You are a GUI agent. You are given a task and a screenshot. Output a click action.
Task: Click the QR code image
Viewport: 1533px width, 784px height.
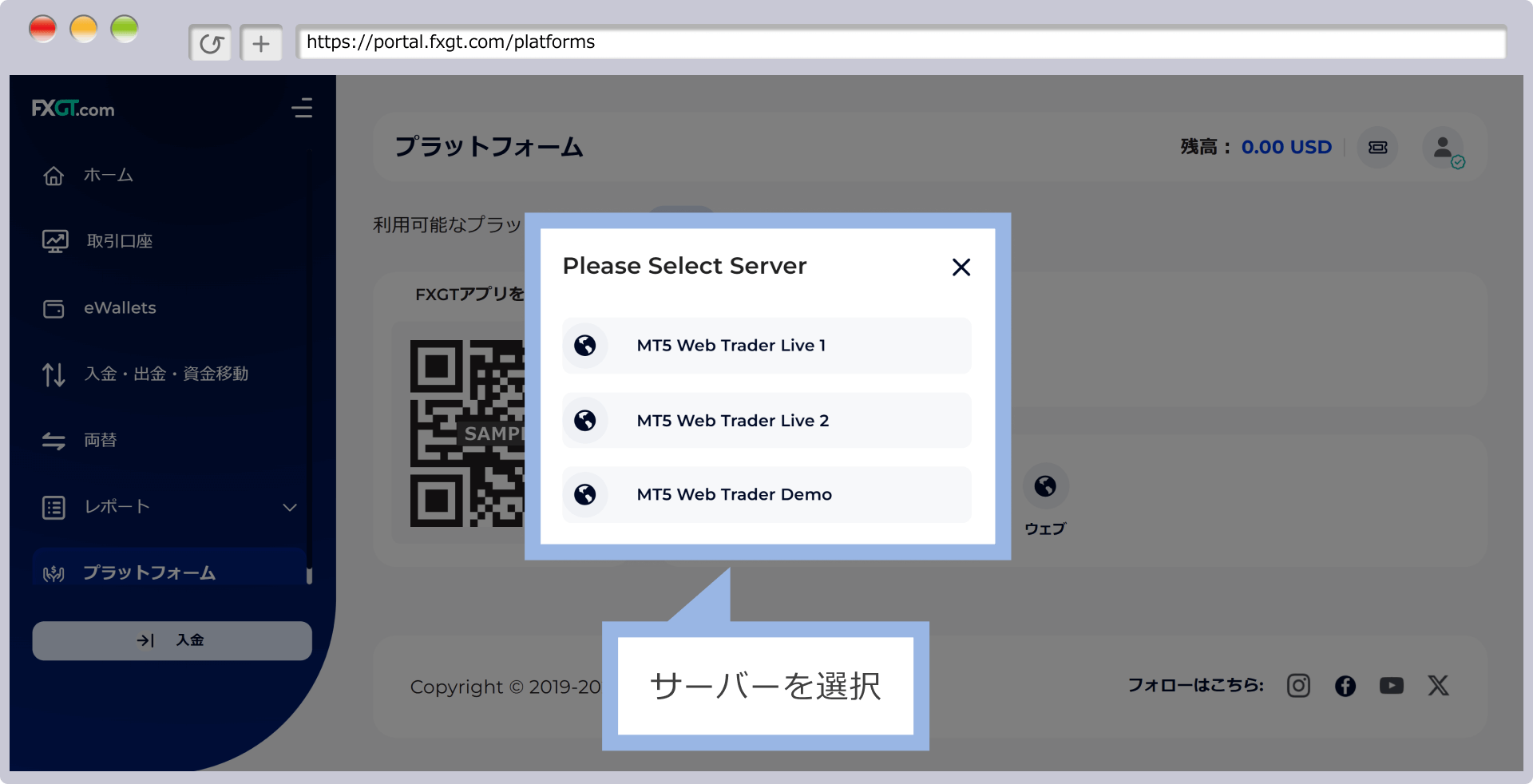point(467,434)
